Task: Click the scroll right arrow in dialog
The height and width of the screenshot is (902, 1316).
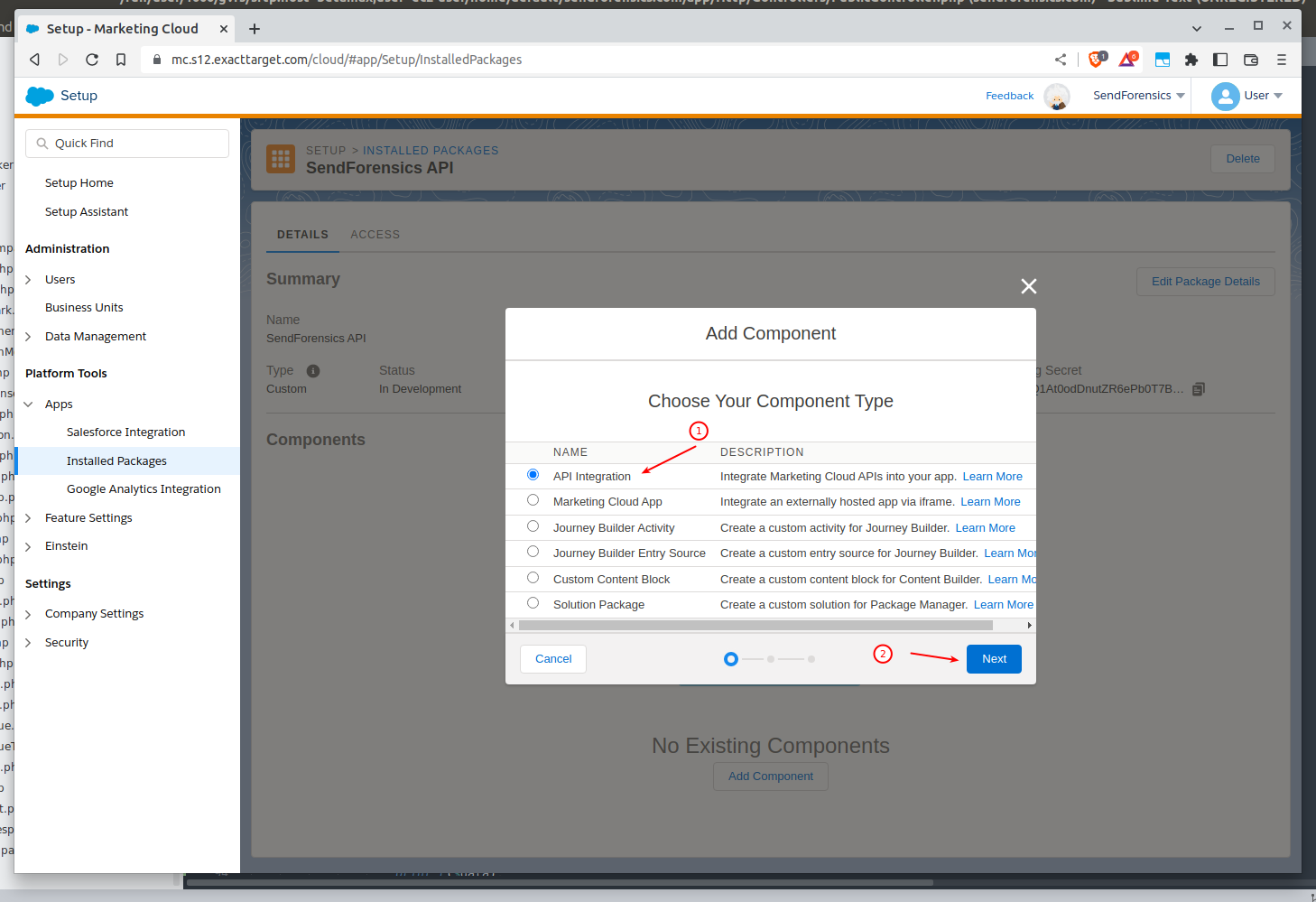Action: (x=1029, y=625)
